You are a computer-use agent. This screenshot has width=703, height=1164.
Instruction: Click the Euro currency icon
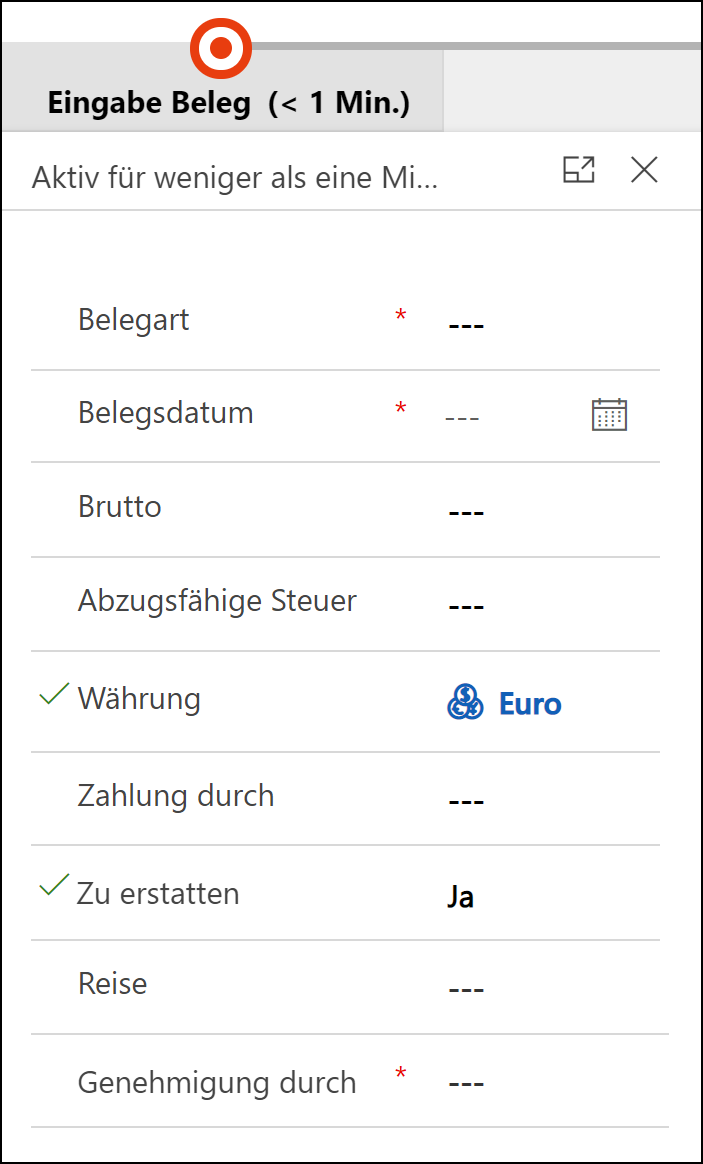tap(465, 702)
